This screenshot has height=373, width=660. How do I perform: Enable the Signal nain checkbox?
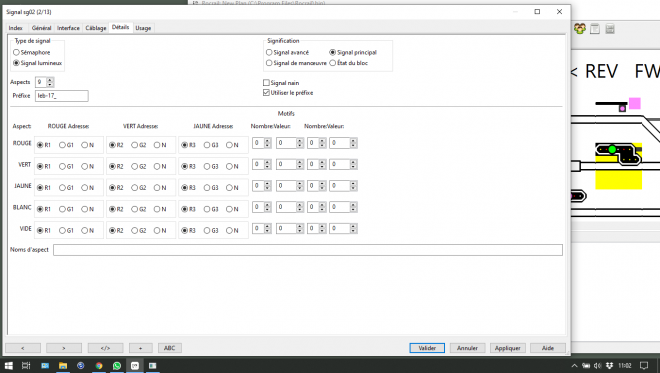pos(266,83)
